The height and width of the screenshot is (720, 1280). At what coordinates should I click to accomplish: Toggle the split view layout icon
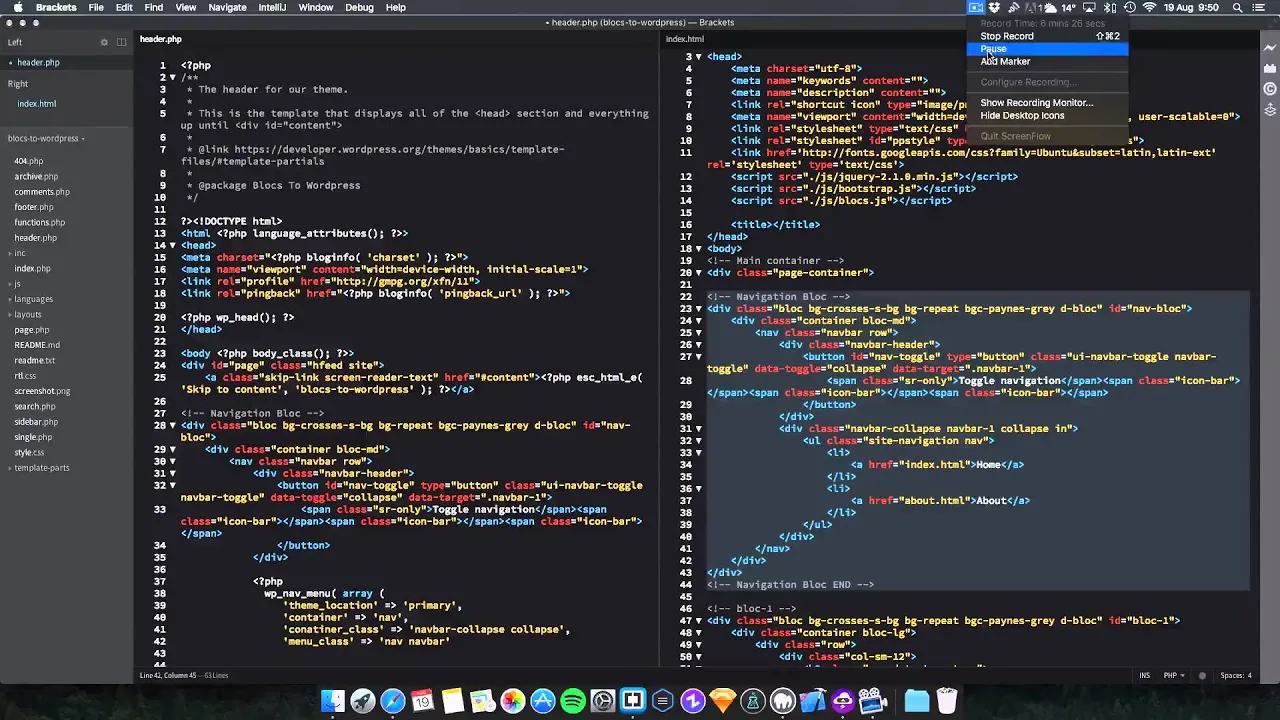click(121, 42)
